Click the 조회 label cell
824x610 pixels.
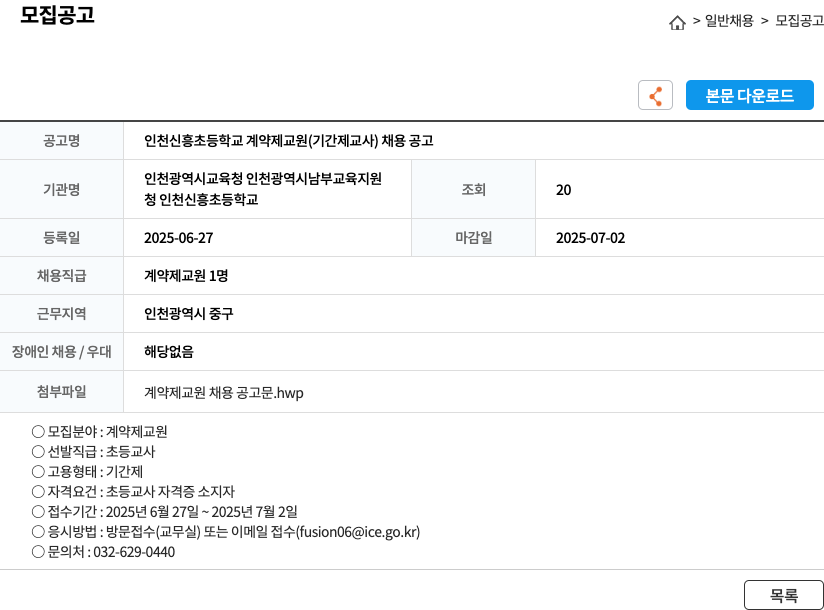coord(473,189)
